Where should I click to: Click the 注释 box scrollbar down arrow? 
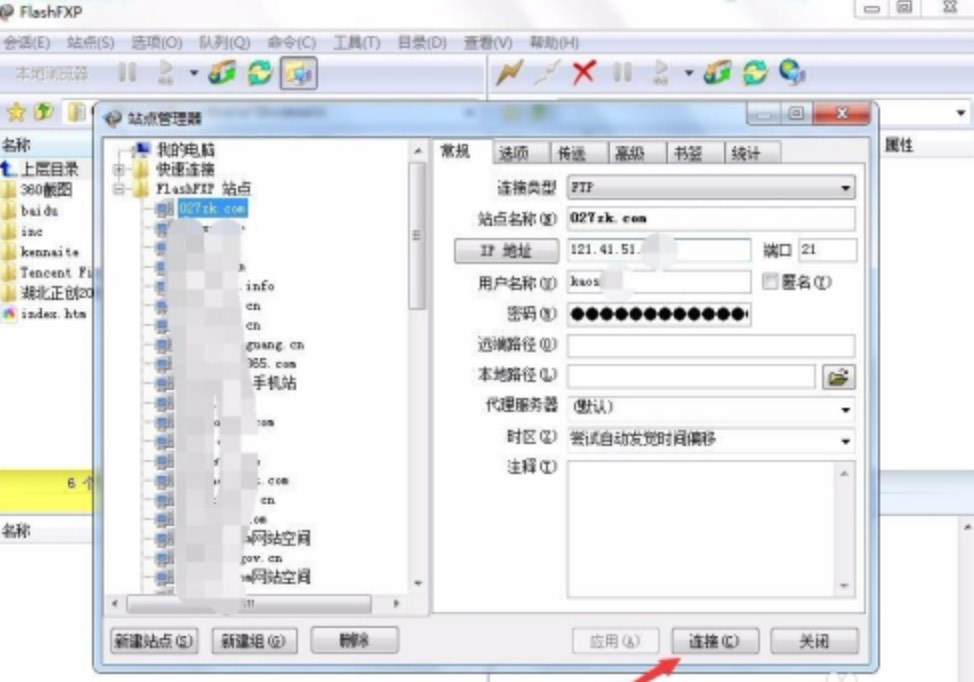click(844, 586)
